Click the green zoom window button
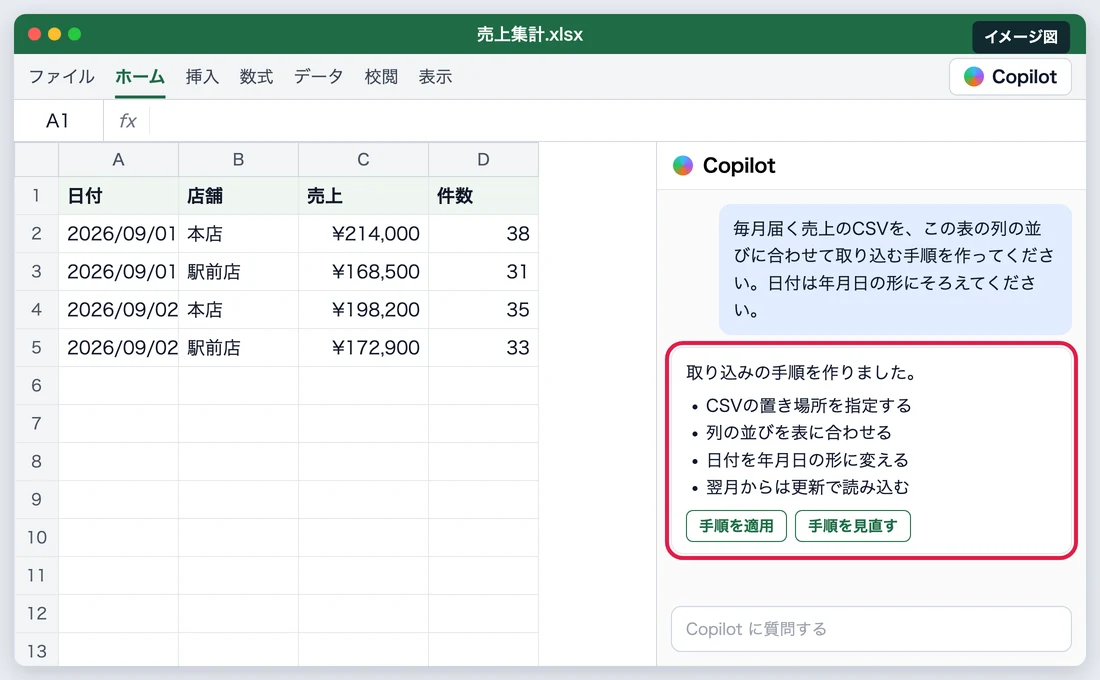 pos(74,34)
